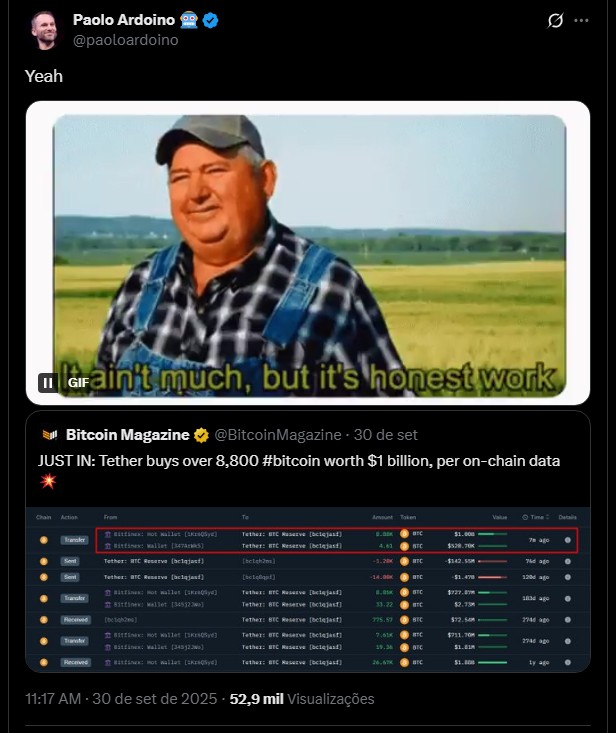Click the Bitcoin Magazine logo avatar

coord(50,435)
